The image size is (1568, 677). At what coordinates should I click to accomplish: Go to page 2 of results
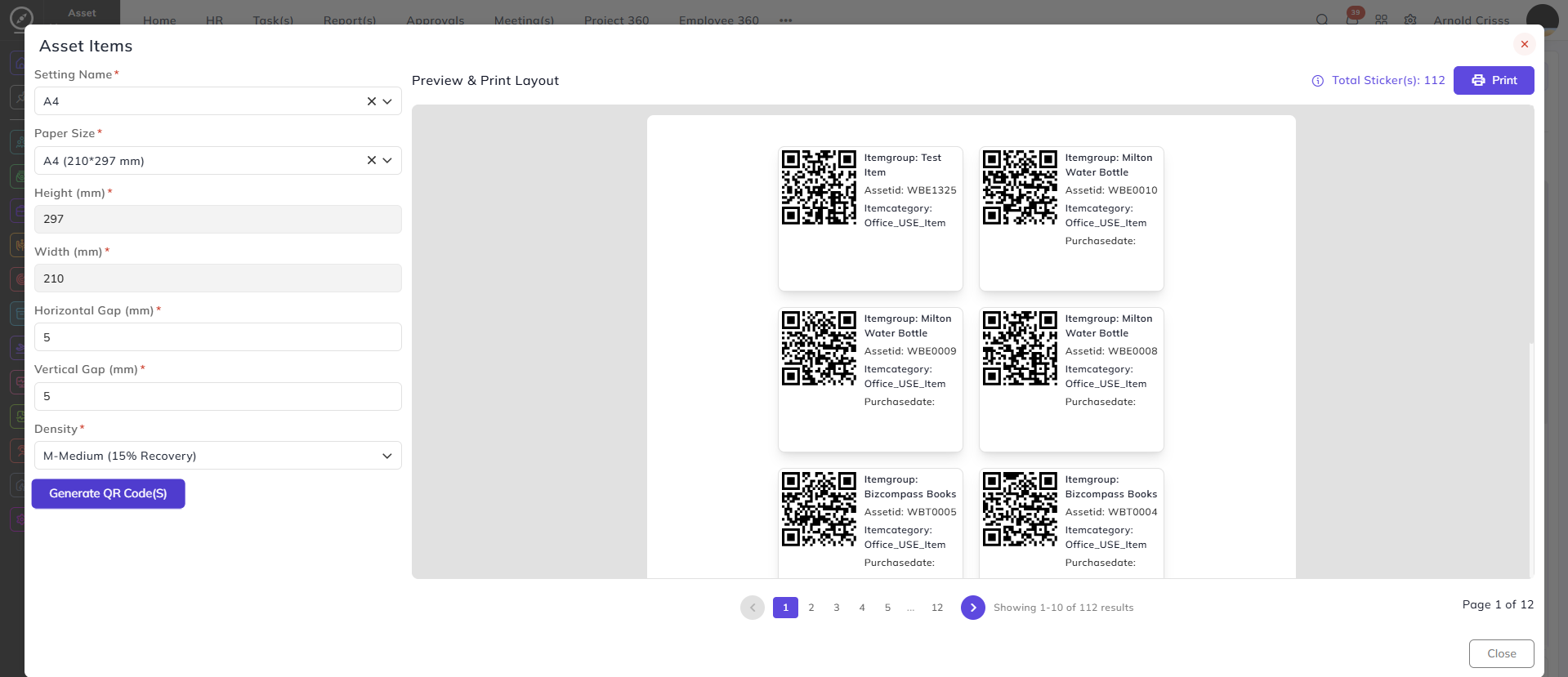point(811,608)
